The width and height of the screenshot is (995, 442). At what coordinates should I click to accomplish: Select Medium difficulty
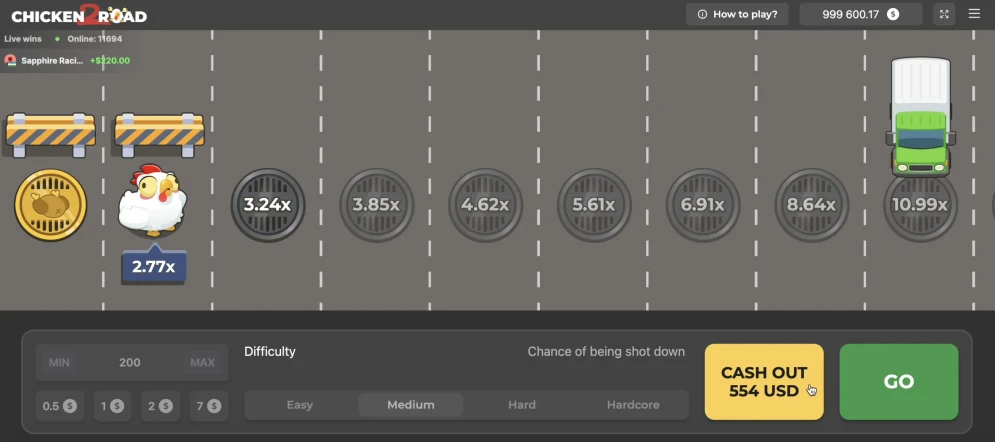[x=411, y=405]
